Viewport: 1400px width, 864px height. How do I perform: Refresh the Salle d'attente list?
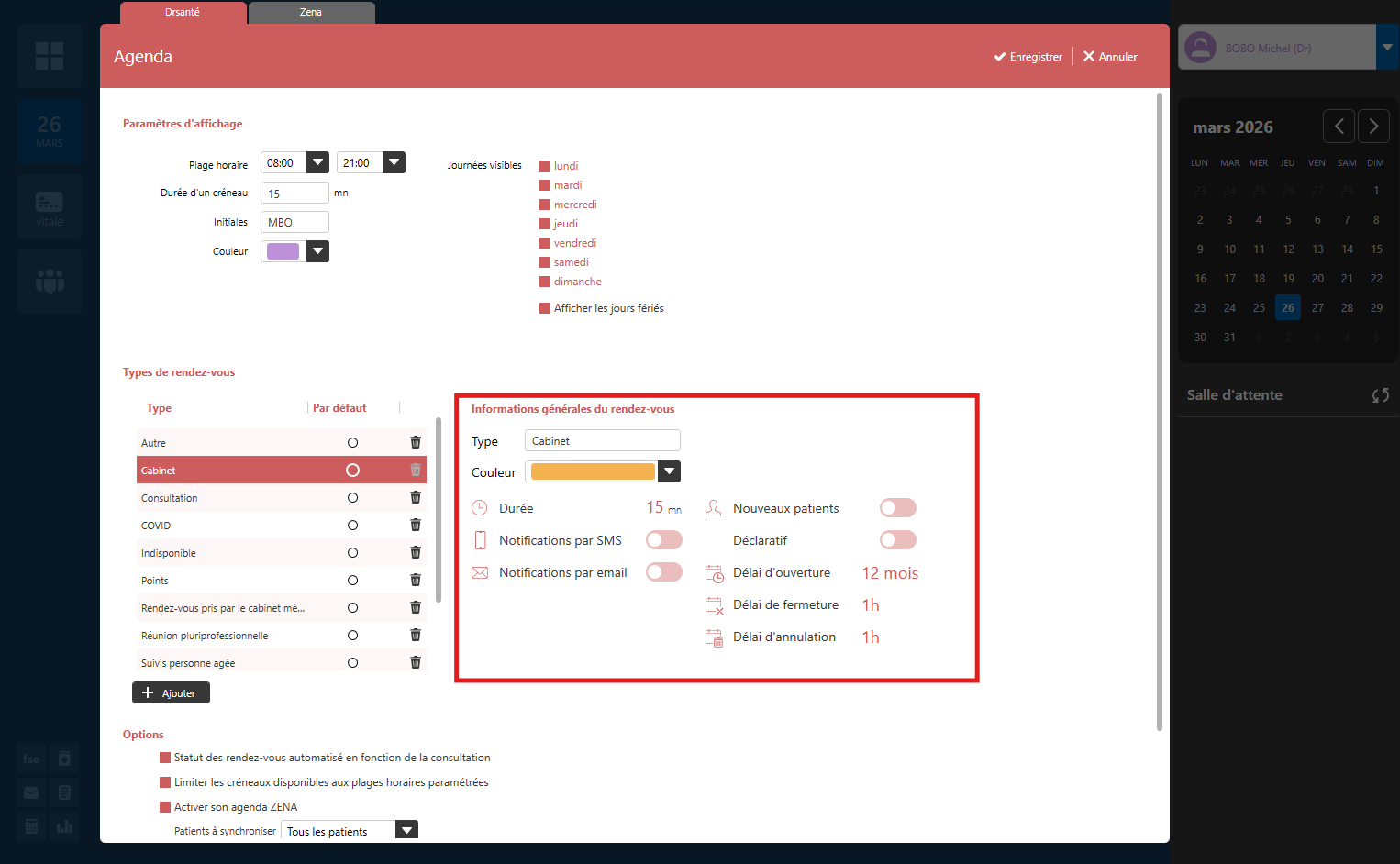pyautogui.click(x=1380, y=395)
